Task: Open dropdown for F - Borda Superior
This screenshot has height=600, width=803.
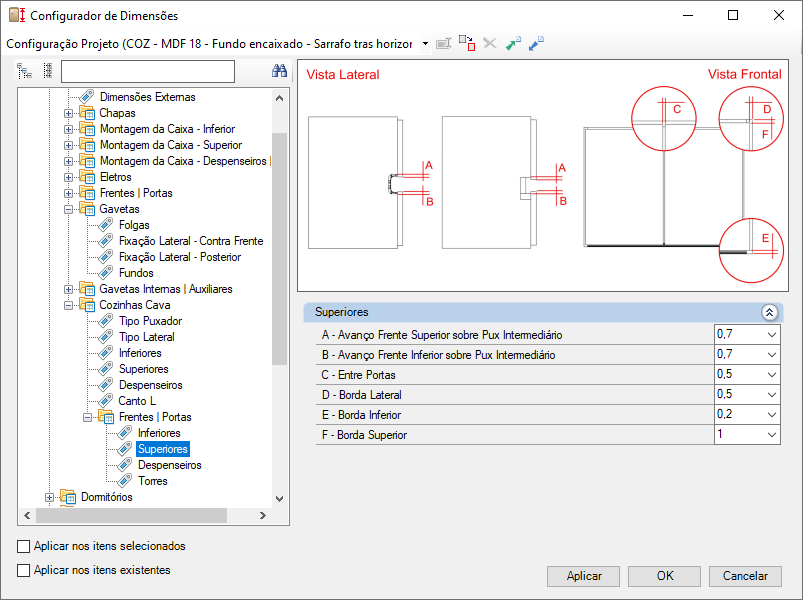Action: point(771,435)
